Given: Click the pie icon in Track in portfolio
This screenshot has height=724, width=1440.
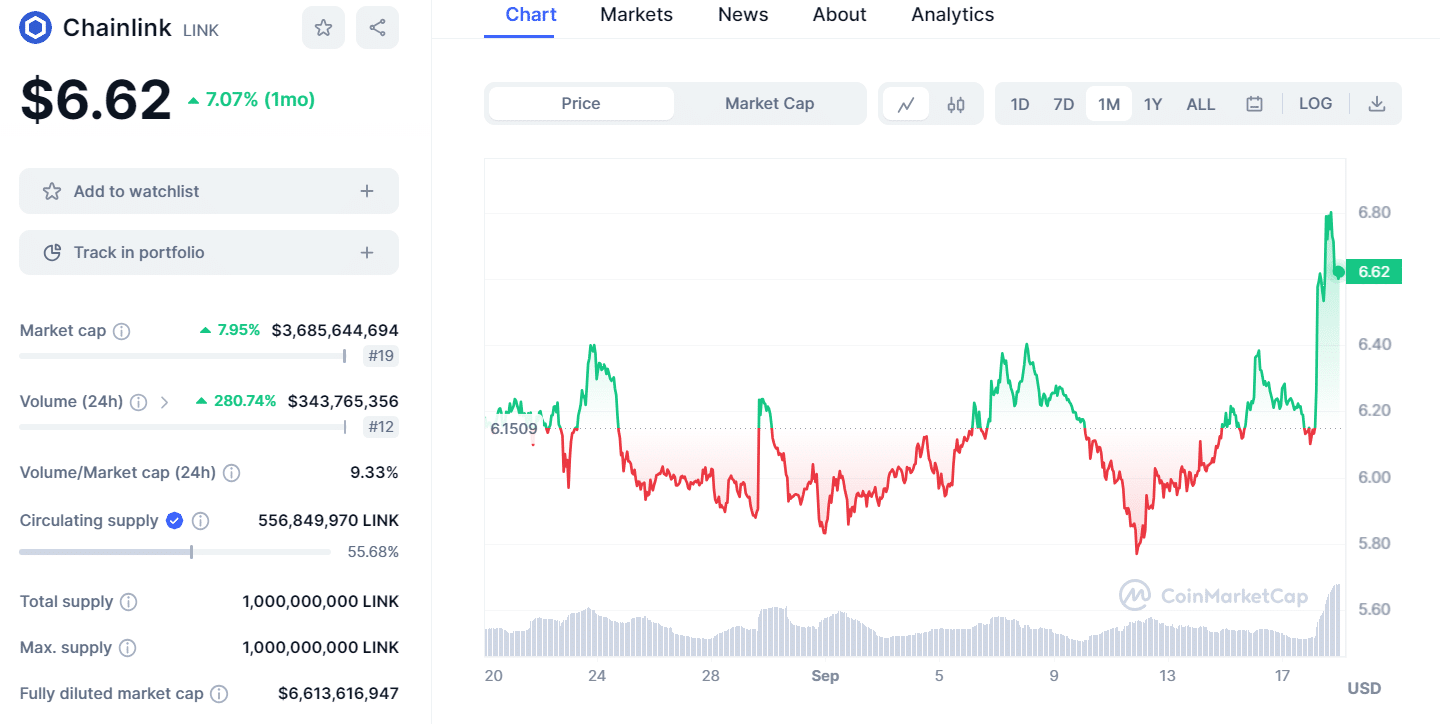Looking at the screenshot, I should (x=52, y=253).
